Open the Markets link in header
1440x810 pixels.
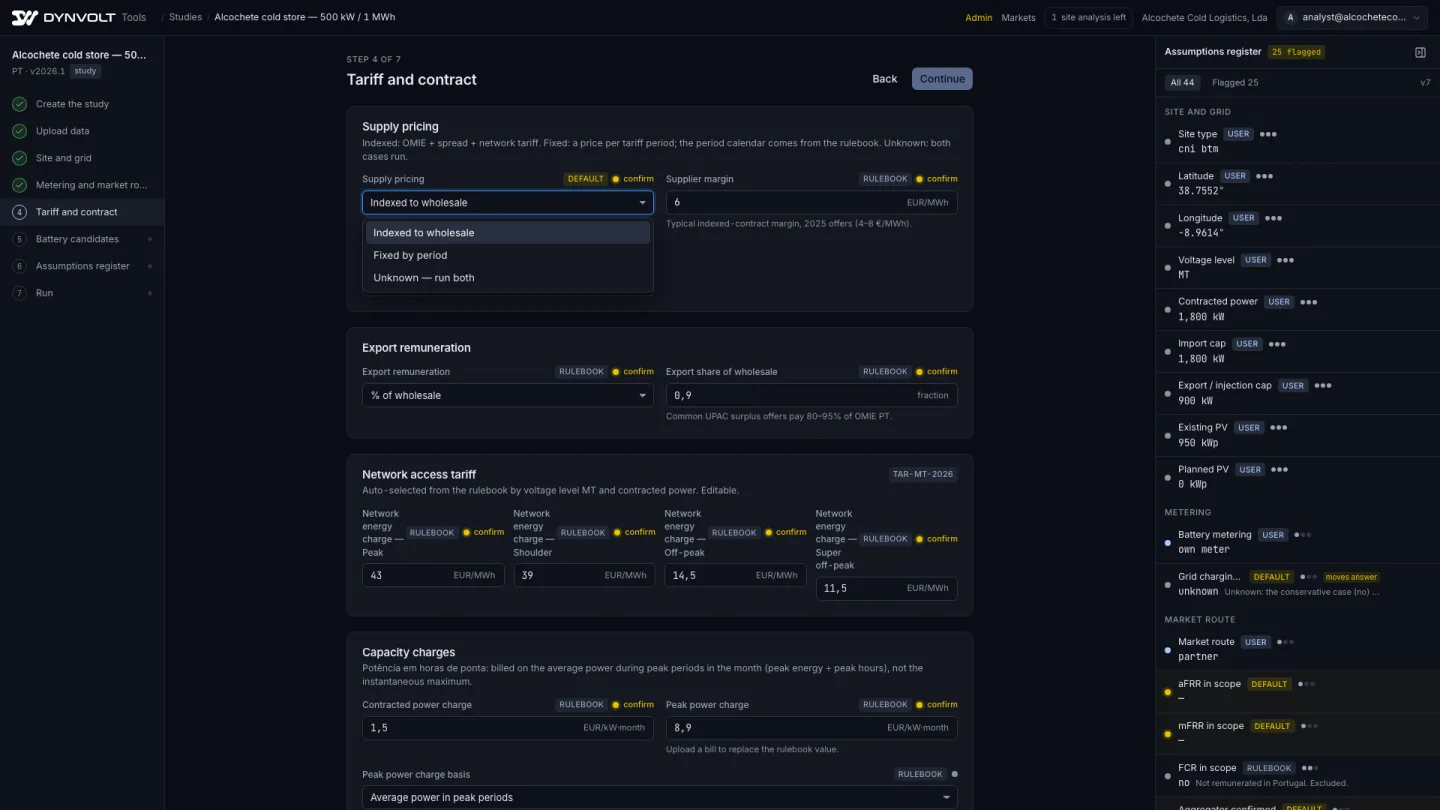[x=1018, y=18]
